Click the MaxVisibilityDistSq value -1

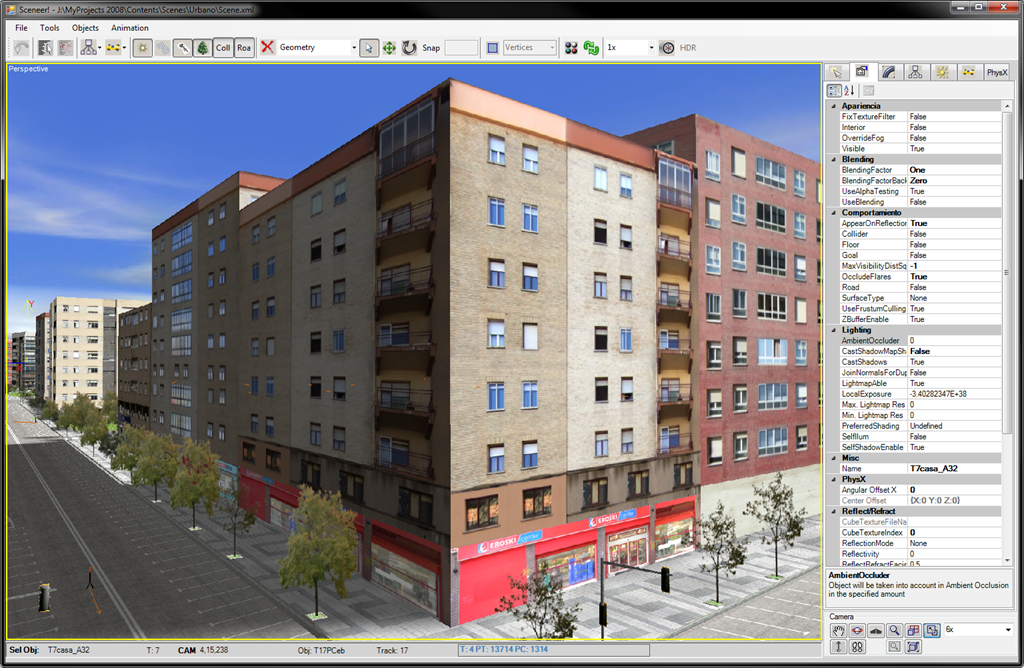tap(955, 266)
